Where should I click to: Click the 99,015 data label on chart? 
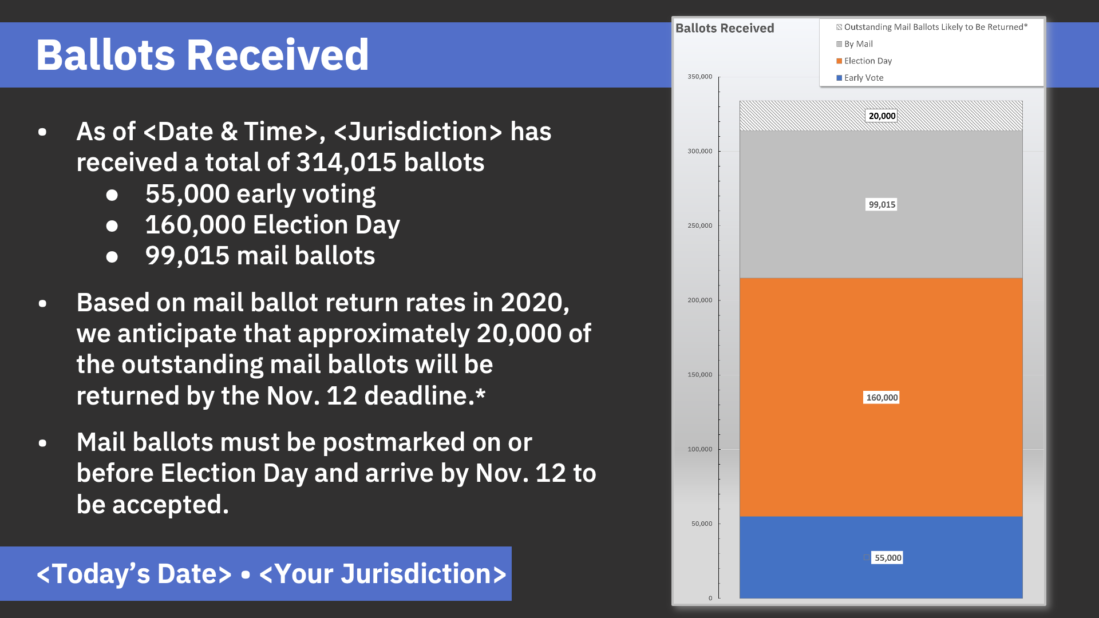(x=881, y=204)
